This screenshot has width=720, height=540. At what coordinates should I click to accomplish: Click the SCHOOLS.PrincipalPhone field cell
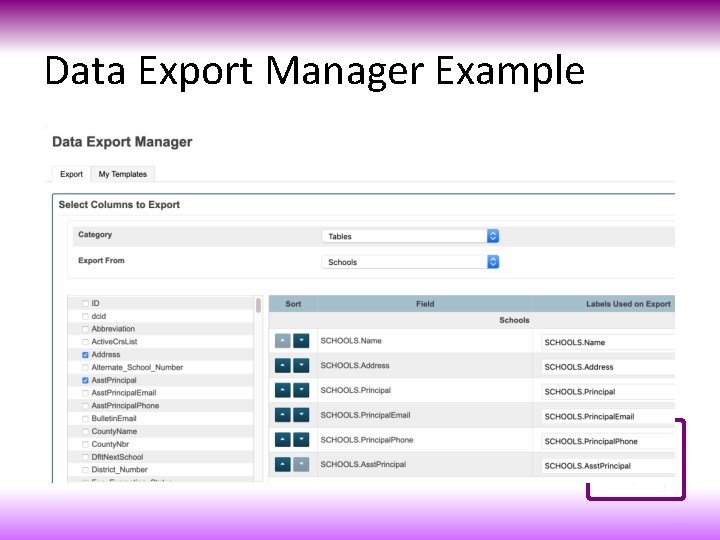[425, 440]
